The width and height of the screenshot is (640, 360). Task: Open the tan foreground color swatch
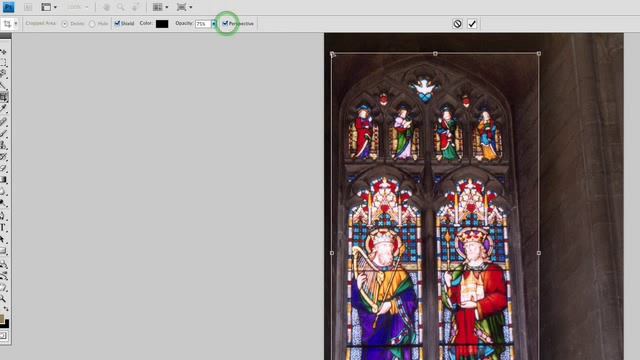tap(2, 318)
